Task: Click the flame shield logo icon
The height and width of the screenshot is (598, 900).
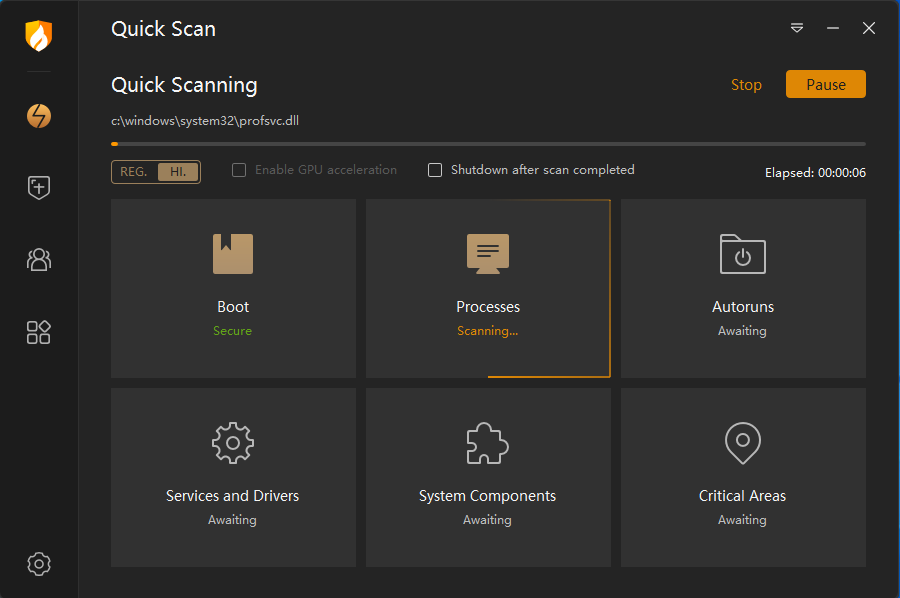Action: (38, 37)
